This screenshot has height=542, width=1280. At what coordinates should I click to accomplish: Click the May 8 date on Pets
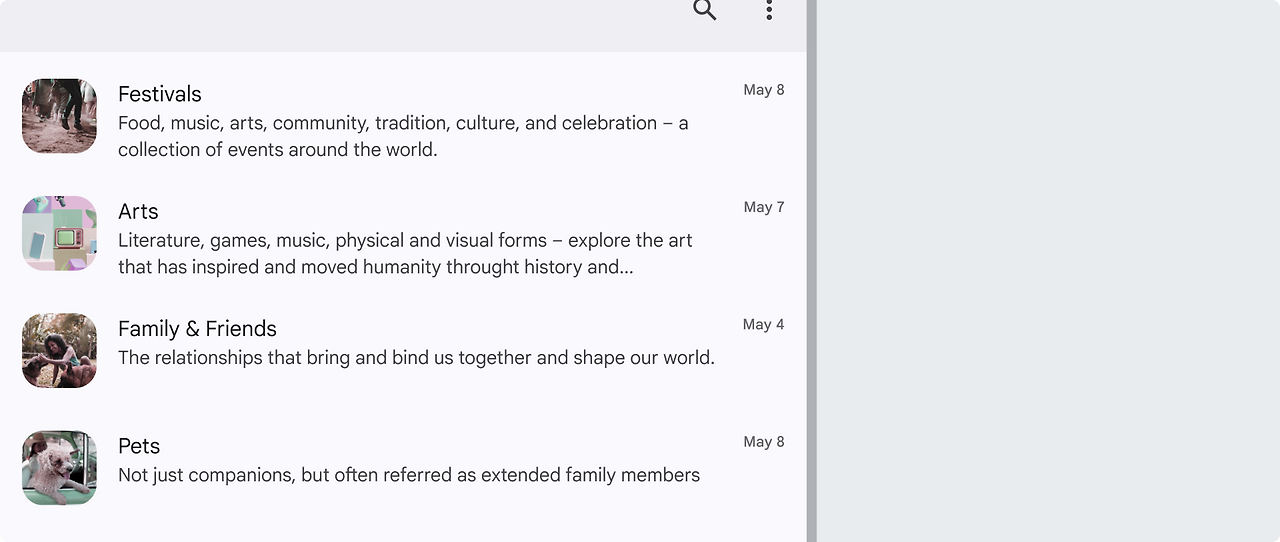[x=764, y=442]
